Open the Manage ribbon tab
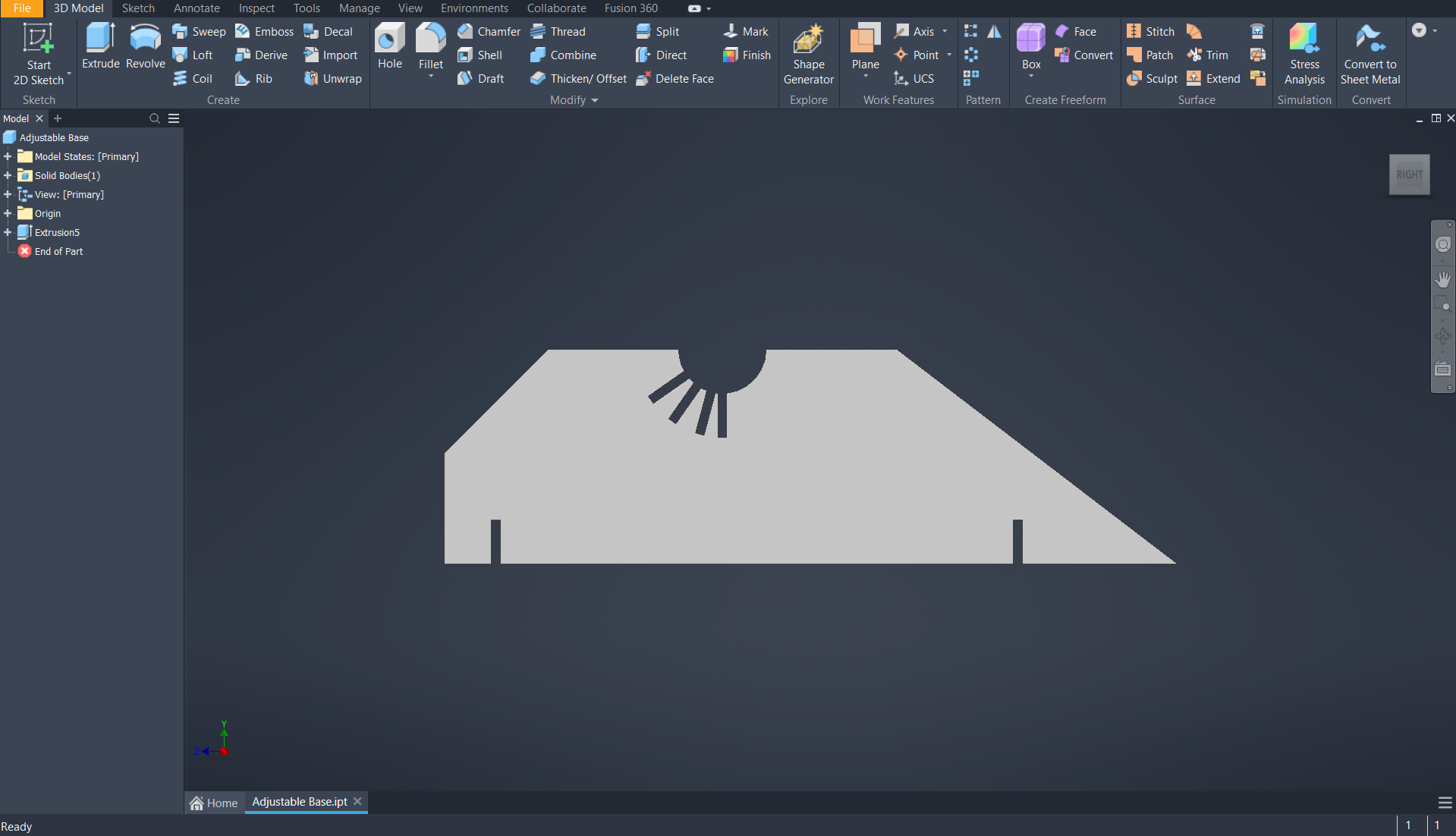The height and width of the screenshot is (836, 1456). pyautogui.click(x=359, y=8)
